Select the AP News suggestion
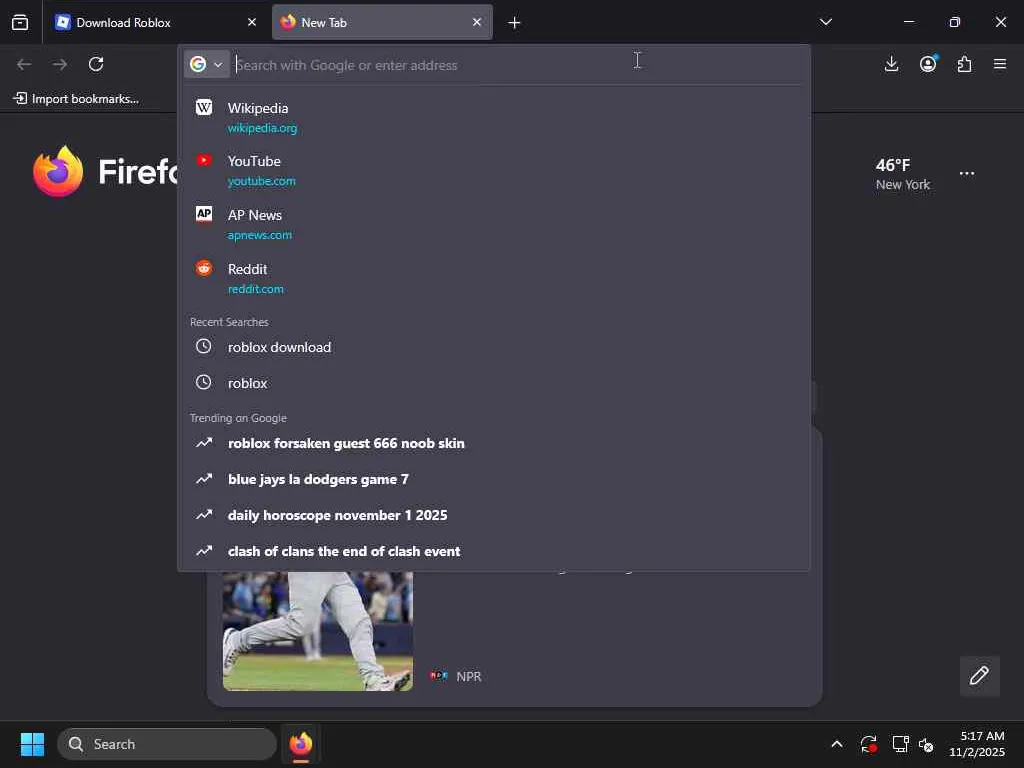This screenshot has height=768, width=1024. (494, 224)
